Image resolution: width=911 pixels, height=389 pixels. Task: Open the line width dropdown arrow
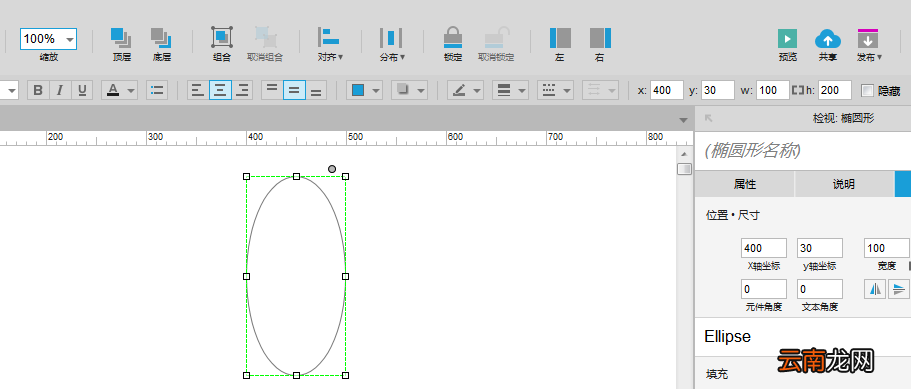click(522, 91)
